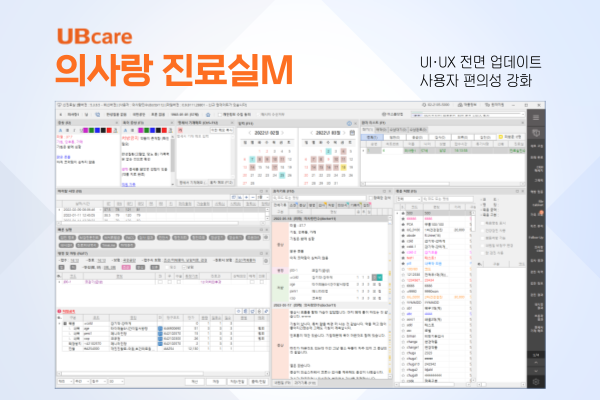Advance to next month on the March calendar
Image resolution: width=600 pixels, height=400 pixels.
click(343, 131)
